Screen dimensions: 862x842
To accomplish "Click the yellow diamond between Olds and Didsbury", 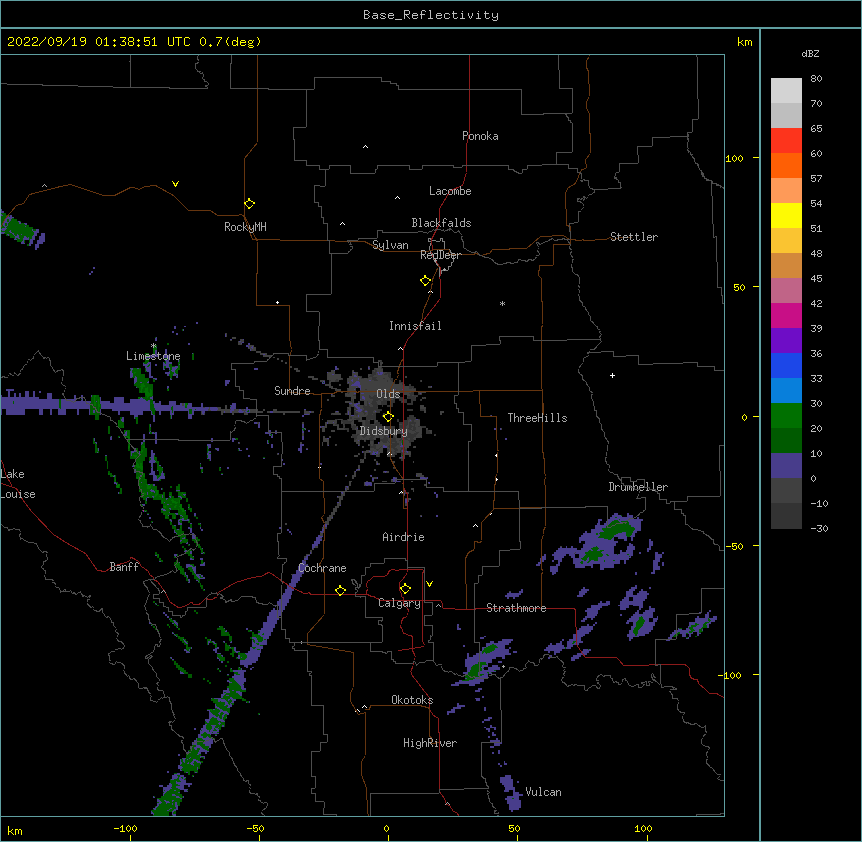I will point(388,417).
